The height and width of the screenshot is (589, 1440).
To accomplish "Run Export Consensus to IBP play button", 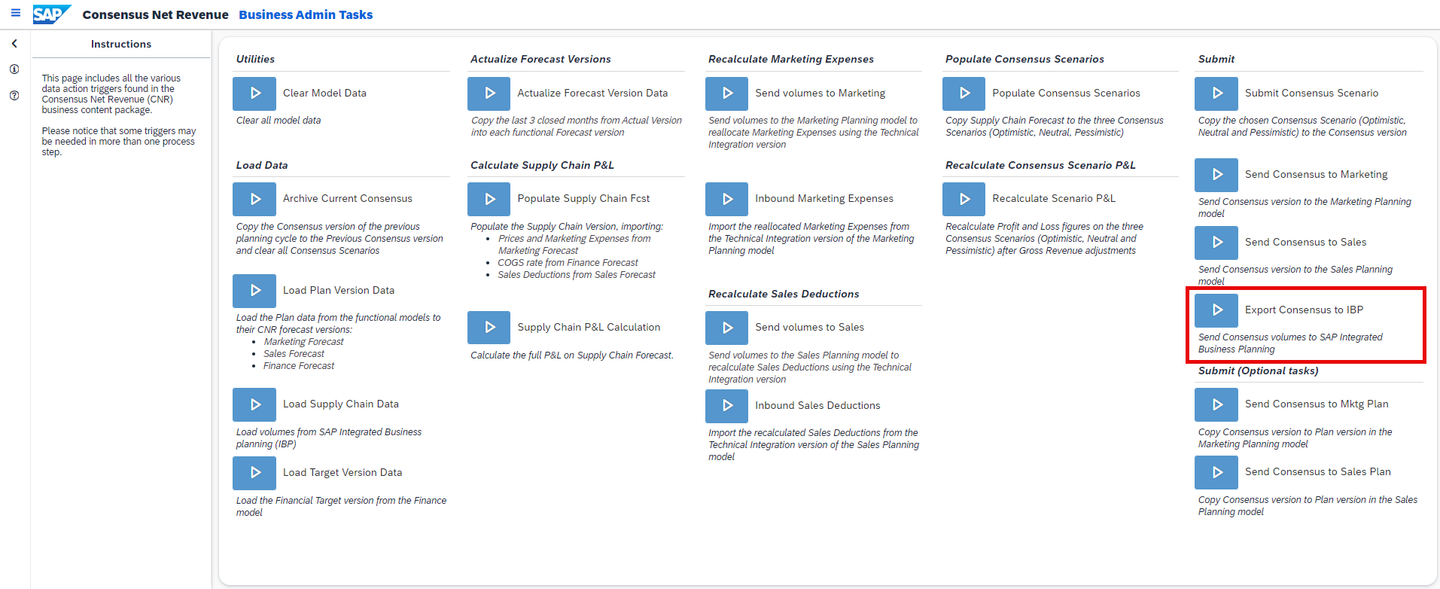I will [1217, 310].
